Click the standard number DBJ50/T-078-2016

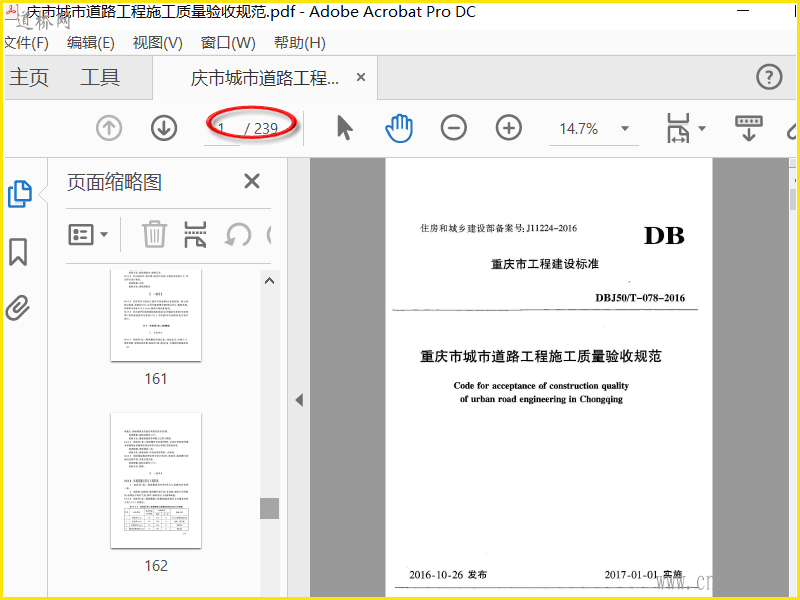pos(640,298)
